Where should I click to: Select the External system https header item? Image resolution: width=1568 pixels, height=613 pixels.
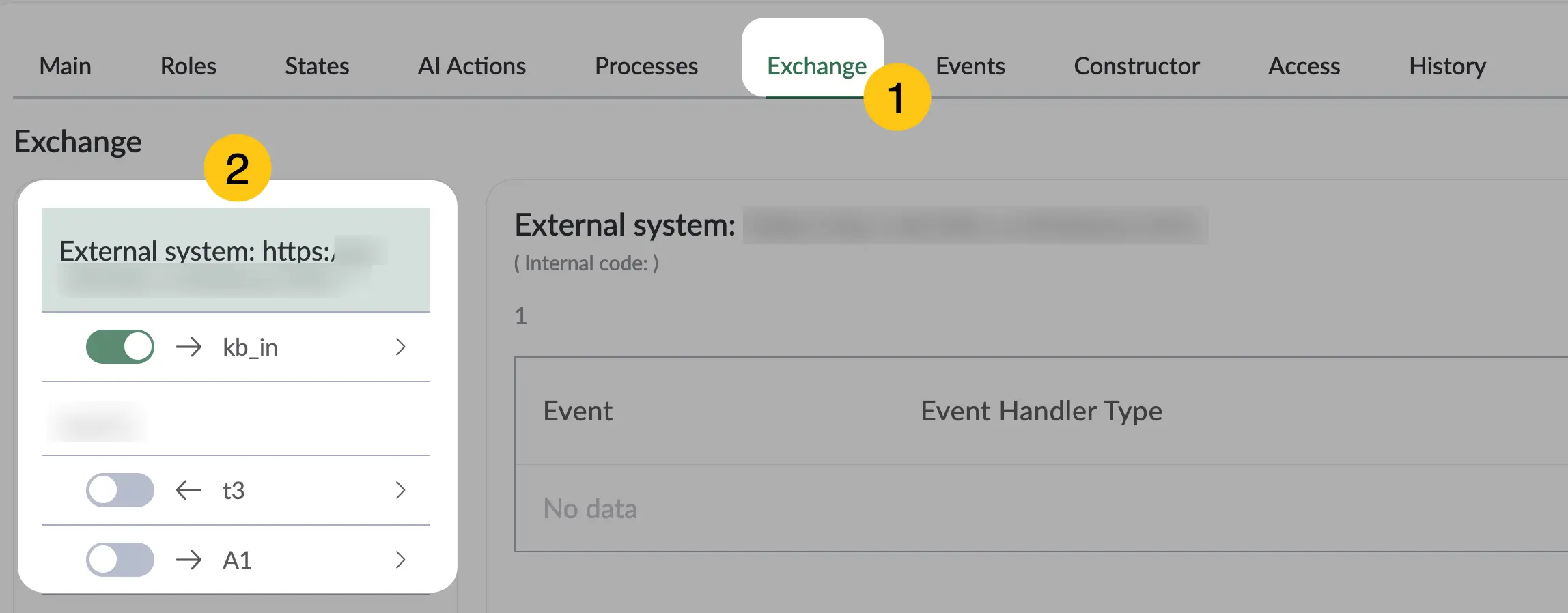pos(236,259)
